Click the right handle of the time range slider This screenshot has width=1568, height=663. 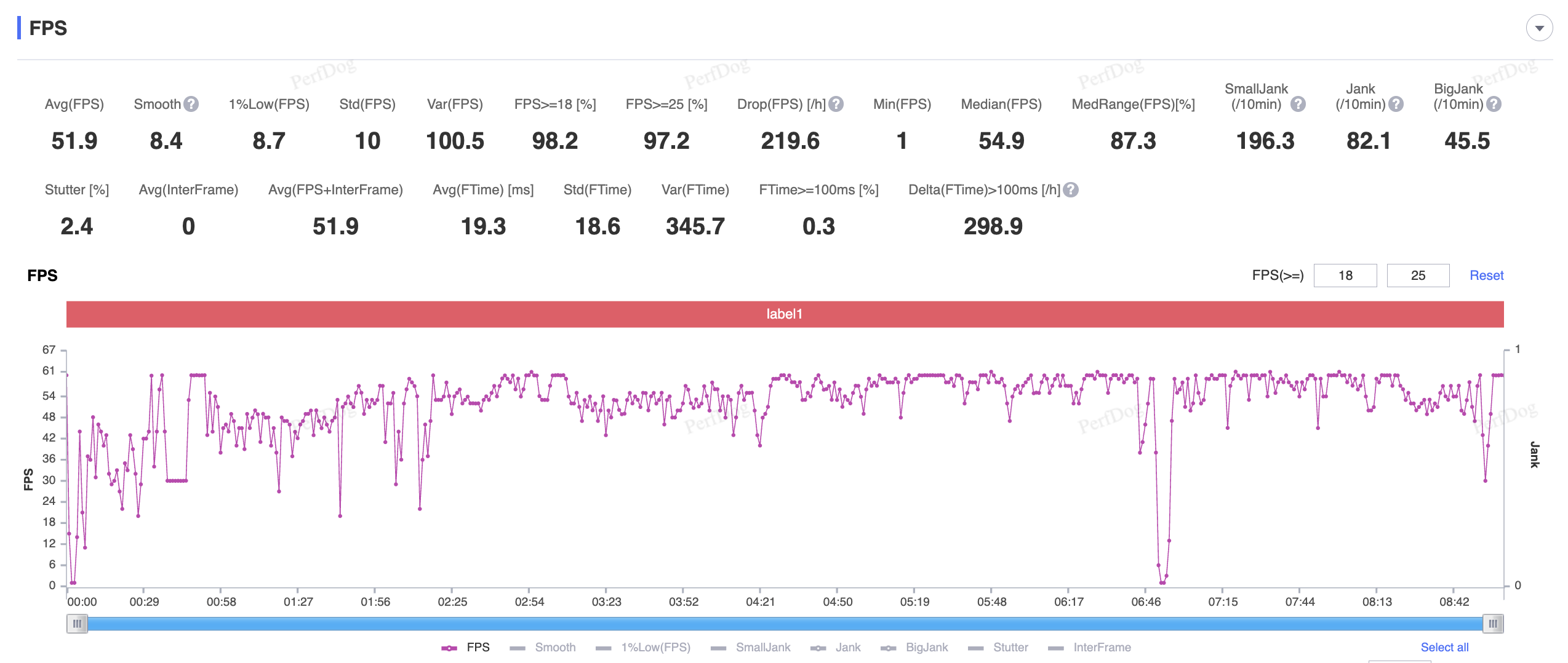point(1493,624)
